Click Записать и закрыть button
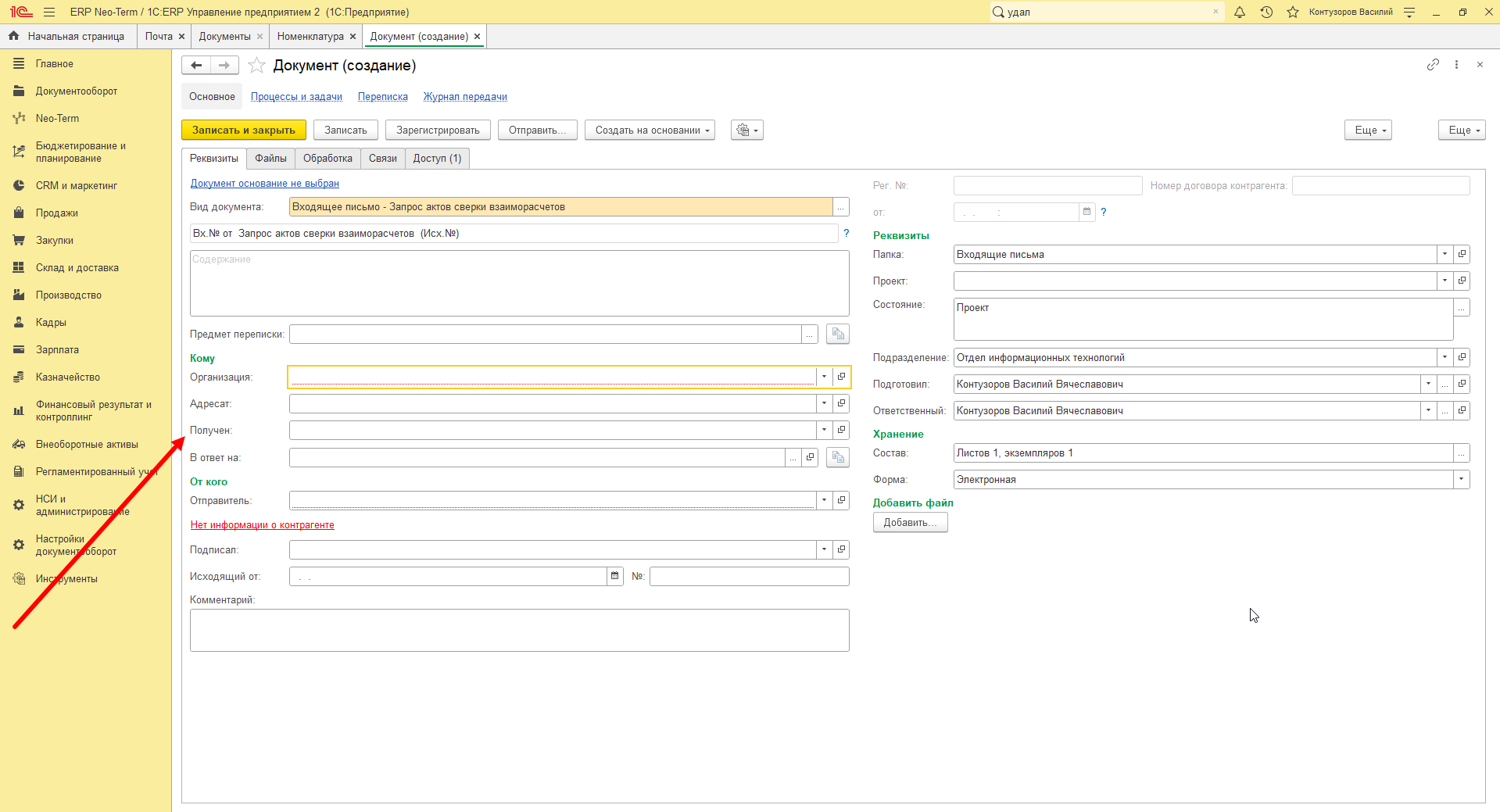Image resolution: width=1500 pixels, height=812 pixels. (x=244, y=130)
